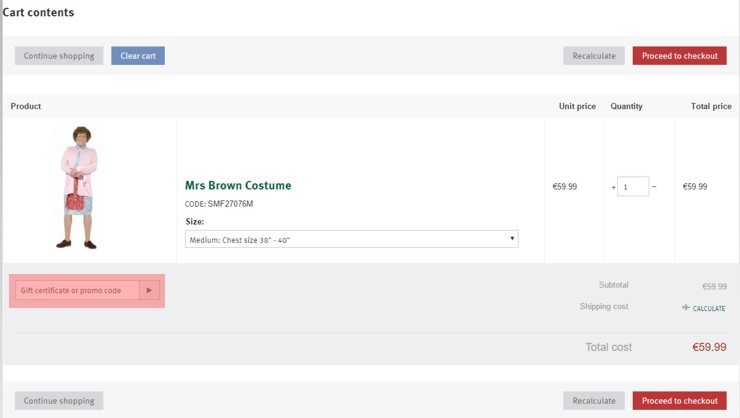Viewport: 740px width, 418px height.
Task: Click Proceed to checkout below Total cost
Action: 680,401
